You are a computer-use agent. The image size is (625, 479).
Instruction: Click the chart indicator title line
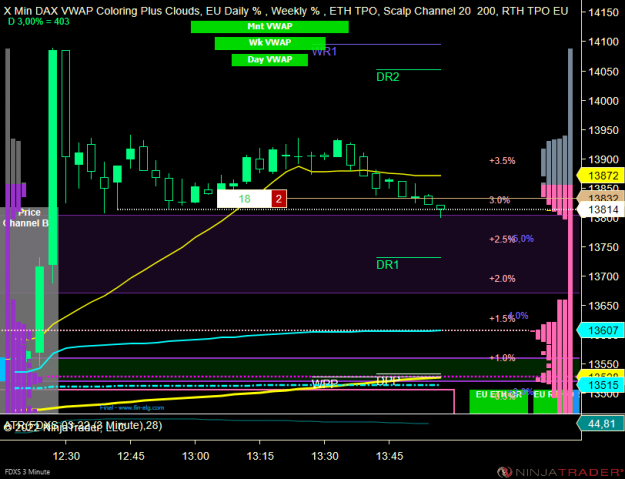click(x=286, y=11)
